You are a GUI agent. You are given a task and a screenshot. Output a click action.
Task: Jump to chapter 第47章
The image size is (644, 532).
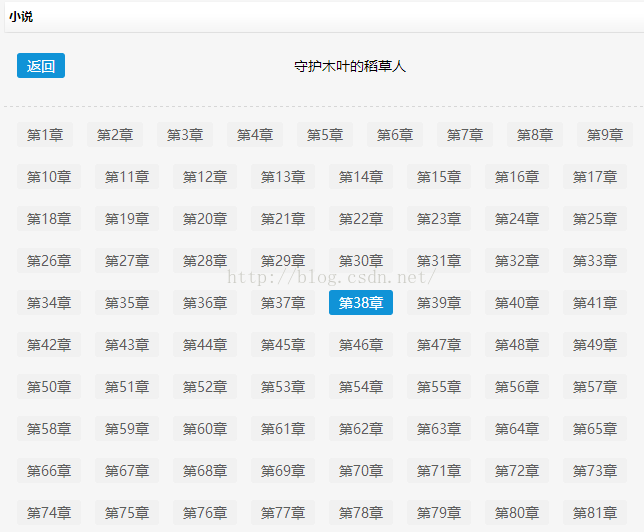click(439, 345)
